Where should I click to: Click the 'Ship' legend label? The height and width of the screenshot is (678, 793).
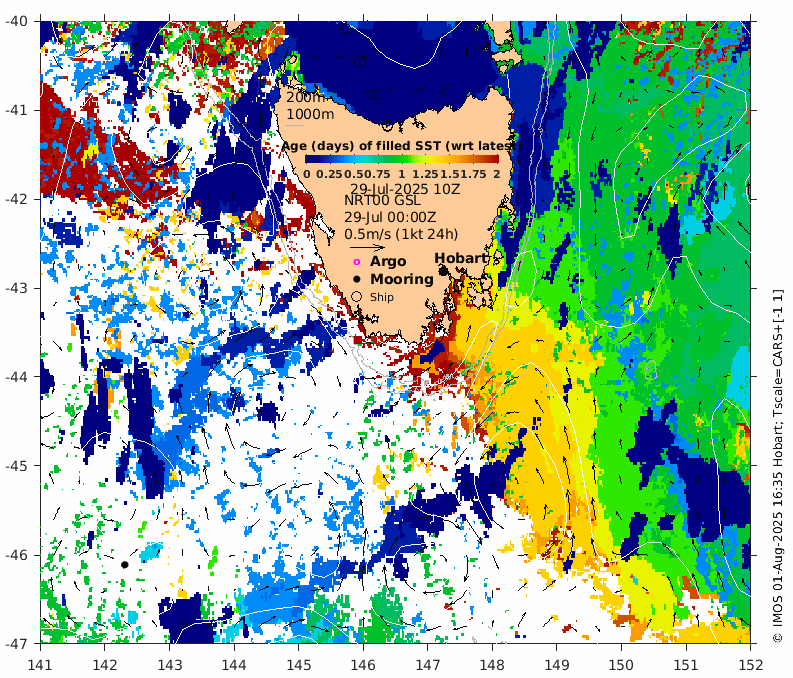point(382,297)
